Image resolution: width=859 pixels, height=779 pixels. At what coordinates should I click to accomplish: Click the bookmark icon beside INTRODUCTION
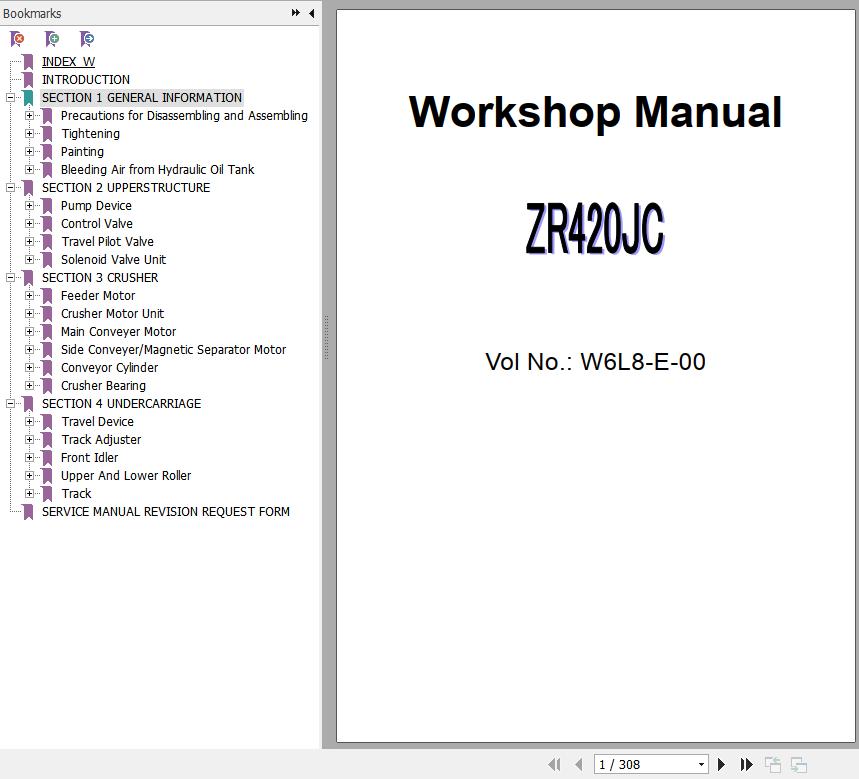28,80
